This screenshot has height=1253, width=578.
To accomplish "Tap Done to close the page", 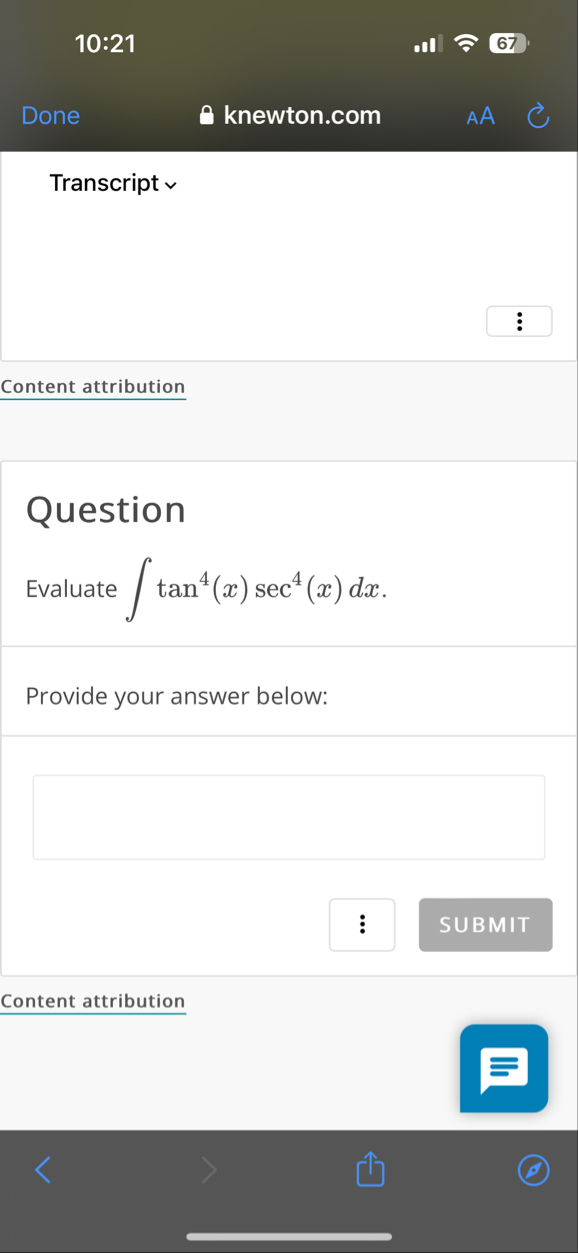I will coord(50,115).
